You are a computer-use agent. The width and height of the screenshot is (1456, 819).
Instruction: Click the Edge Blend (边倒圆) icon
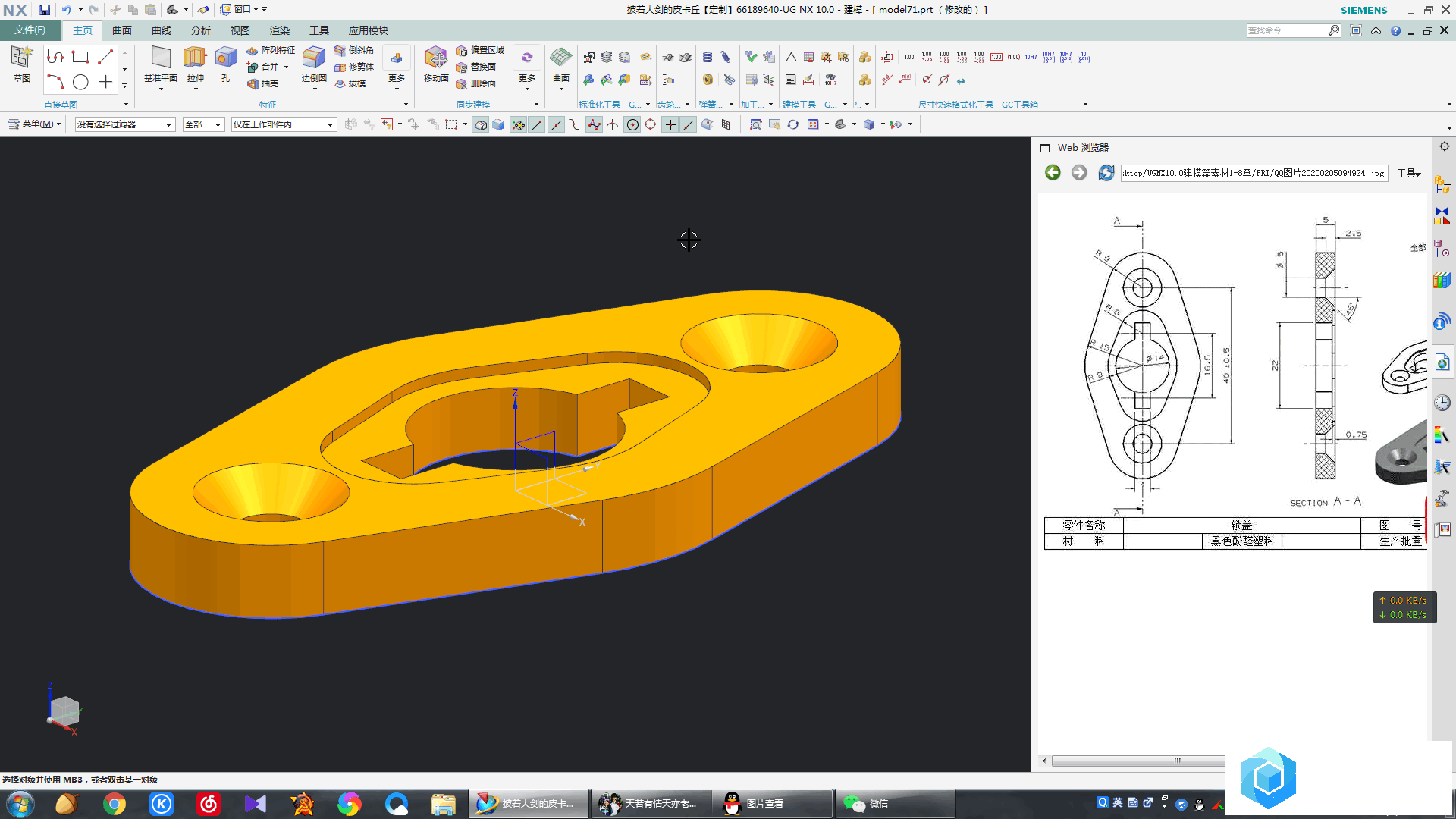click(x=314, y=58)
